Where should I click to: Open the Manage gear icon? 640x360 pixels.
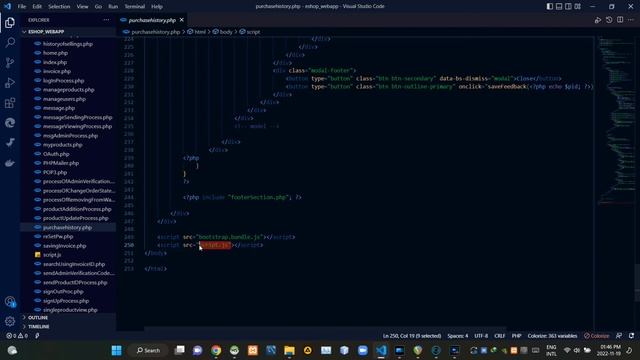pyautogui.click(x=10, y=321)
